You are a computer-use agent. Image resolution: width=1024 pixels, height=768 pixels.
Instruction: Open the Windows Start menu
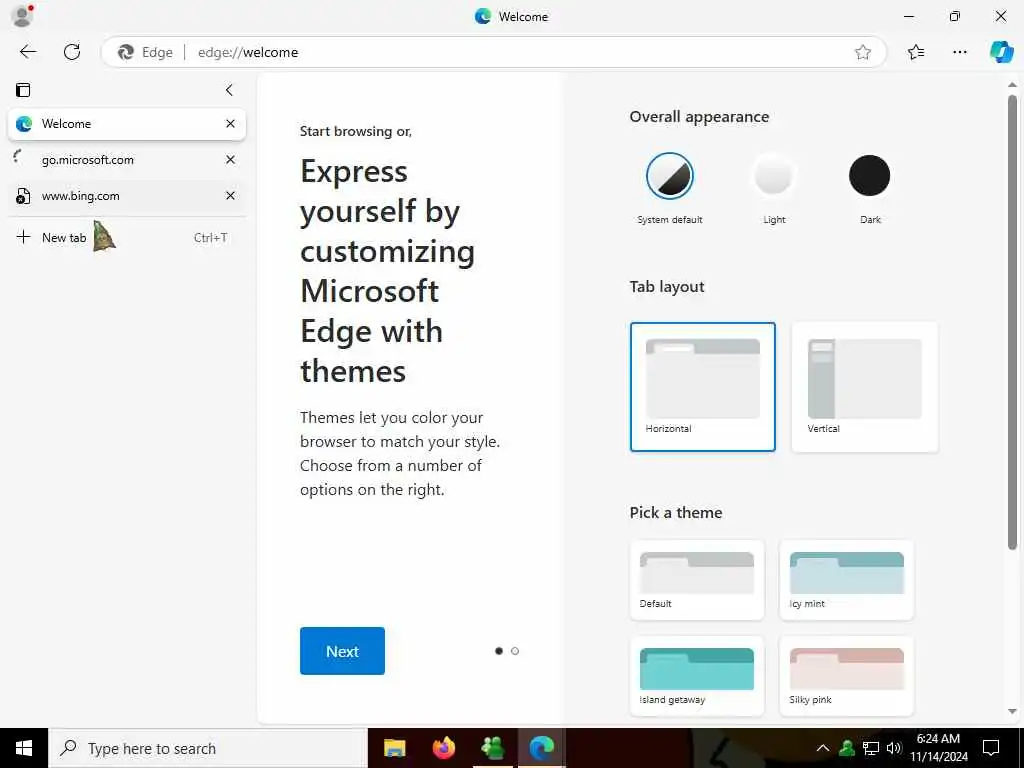(x=24, y=748)
